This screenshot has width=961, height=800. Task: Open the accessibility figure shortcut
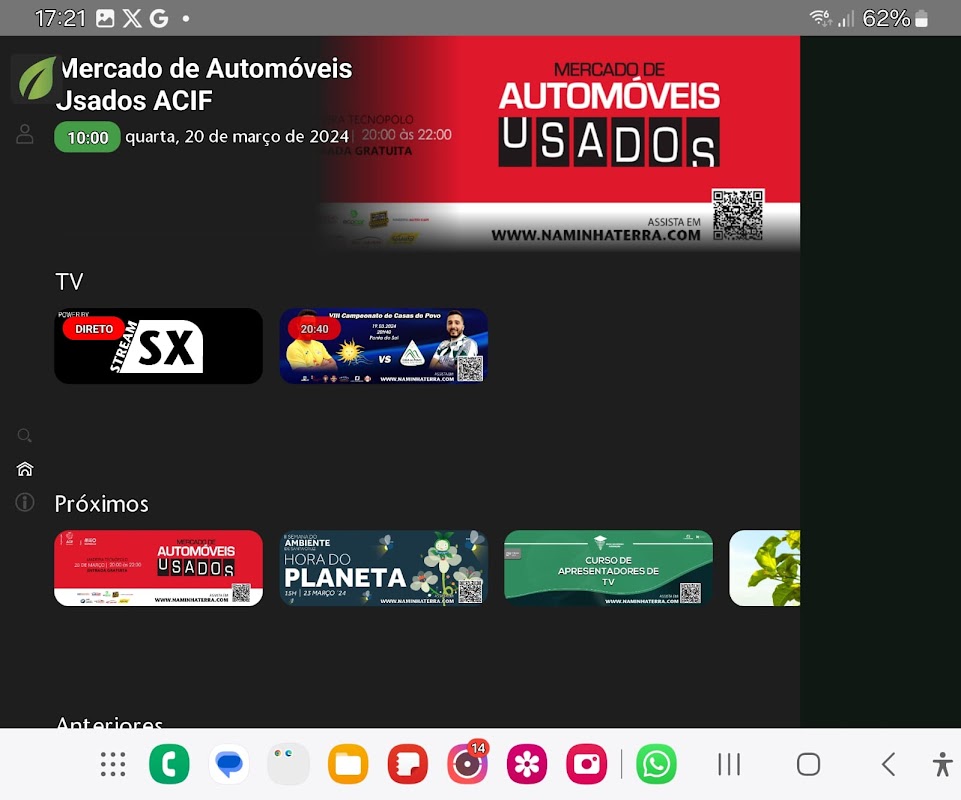click(943, 764)
